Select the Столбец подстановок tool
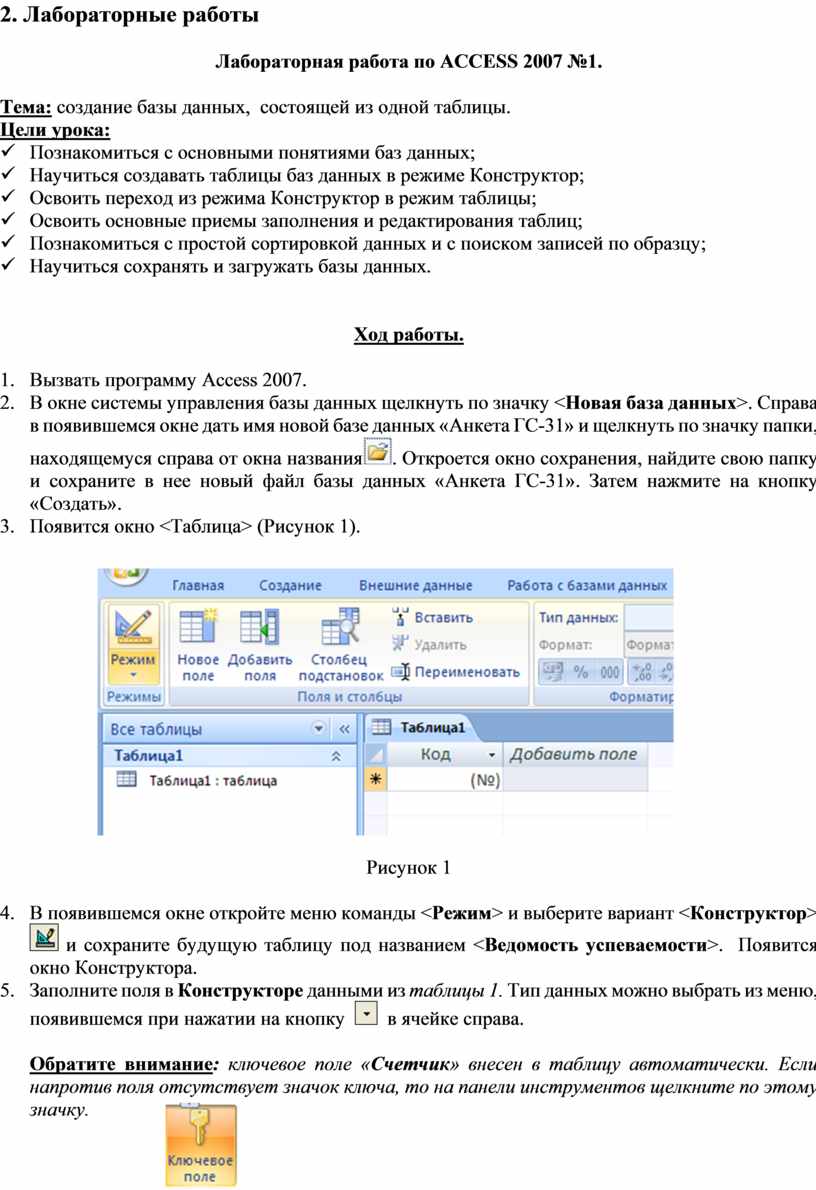This screenshot has height=1190, width=816. [x=340, y=645]
